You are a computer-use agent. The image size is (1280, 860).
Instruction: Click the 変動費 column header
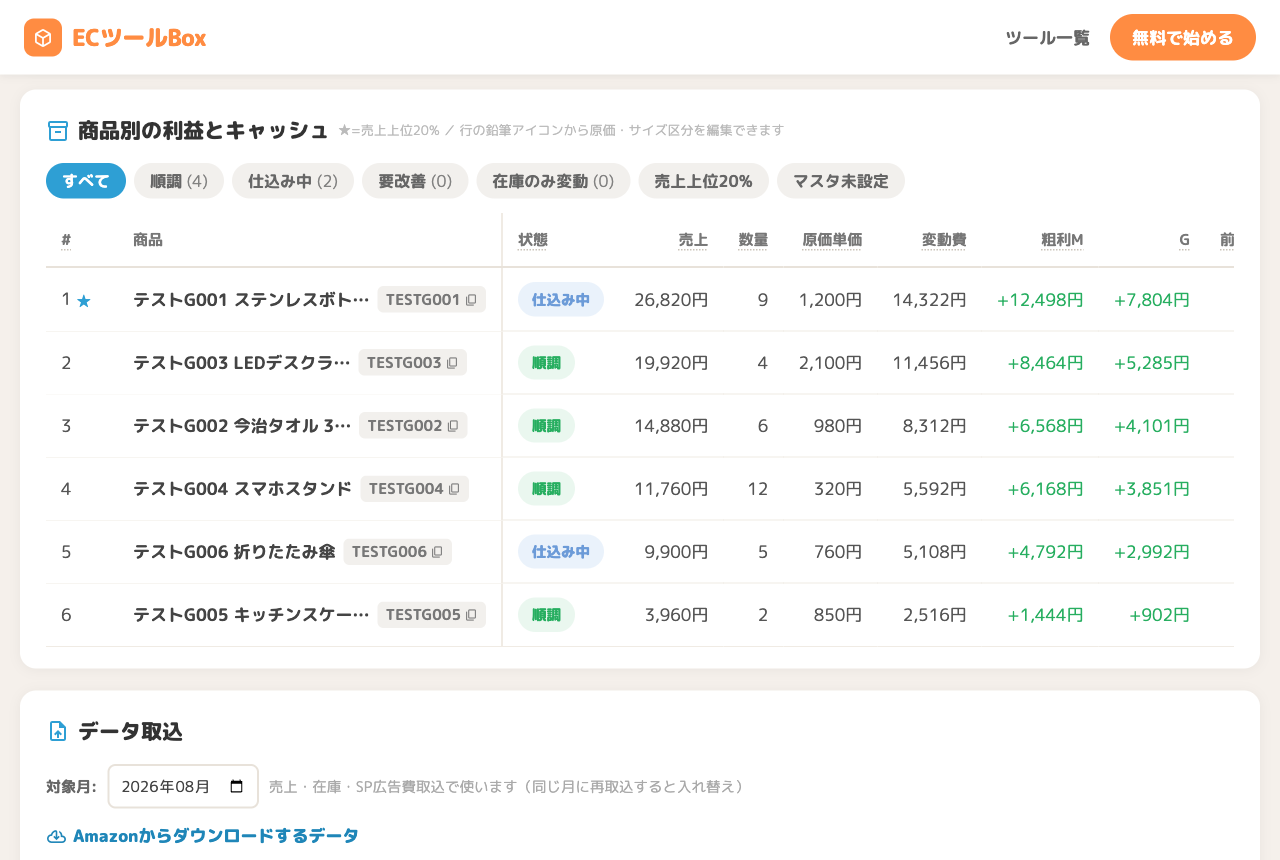[944, 240]
